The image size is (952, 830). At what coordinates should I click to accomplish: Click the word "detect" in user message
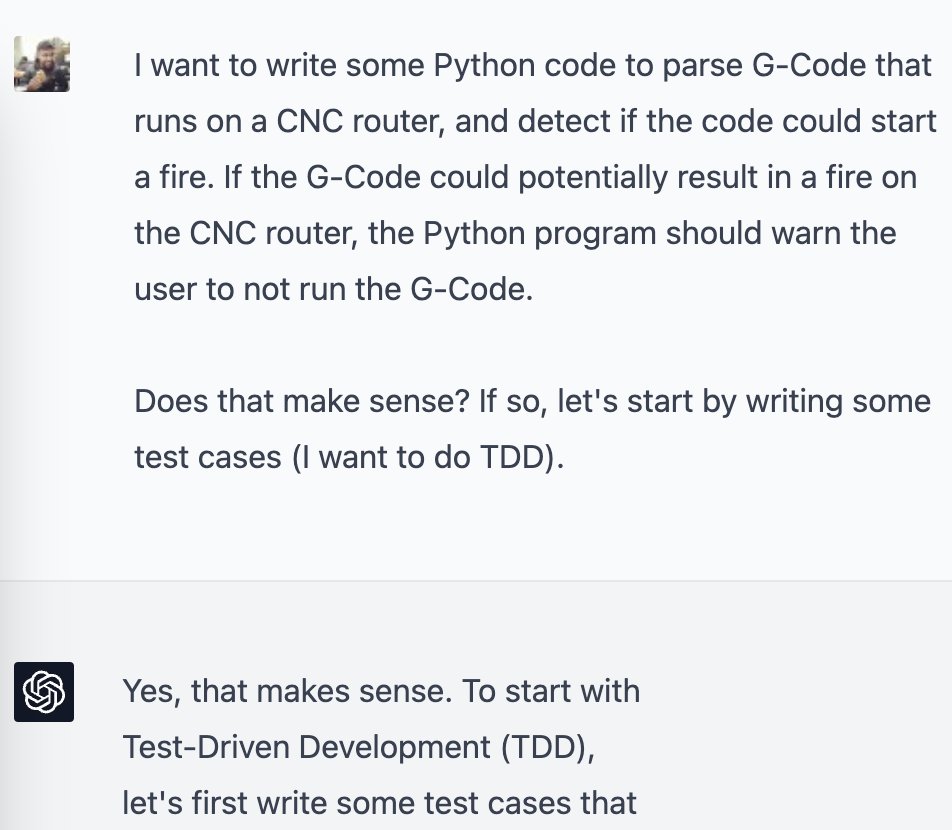tap(563, 121)
